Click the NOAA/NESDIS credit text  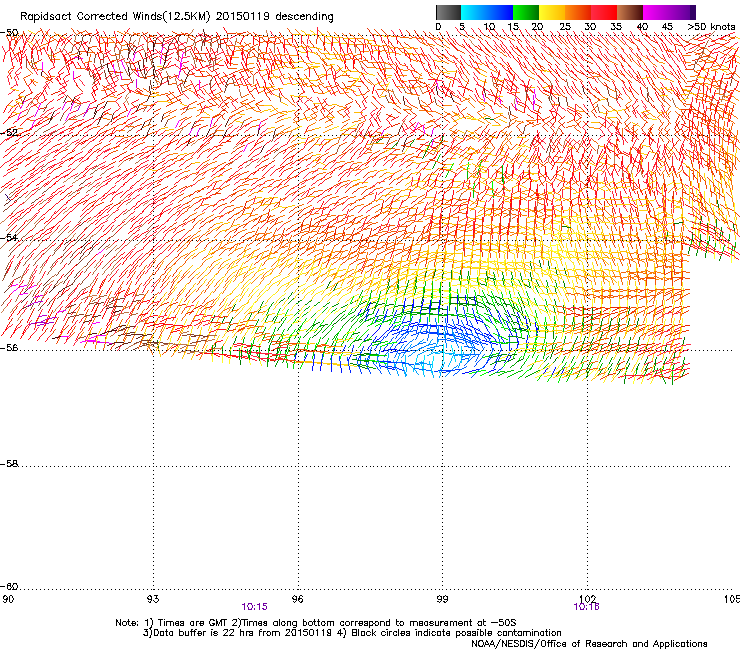(x=589, y=644)
